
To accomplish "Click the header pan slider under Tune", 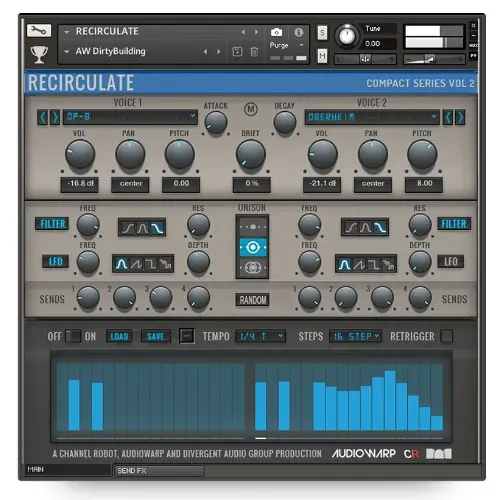I will tap(365, 59).
